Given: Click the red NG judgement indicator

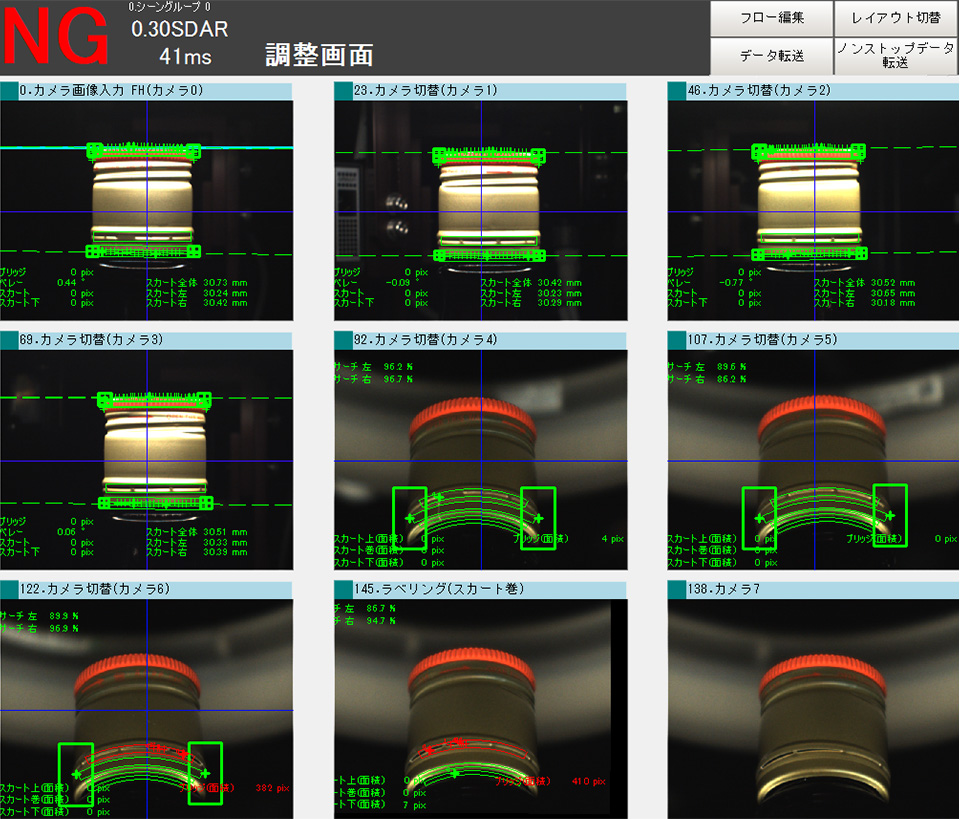Looking at the screenshot, I should pyautogui.click(x=56, y=38).
